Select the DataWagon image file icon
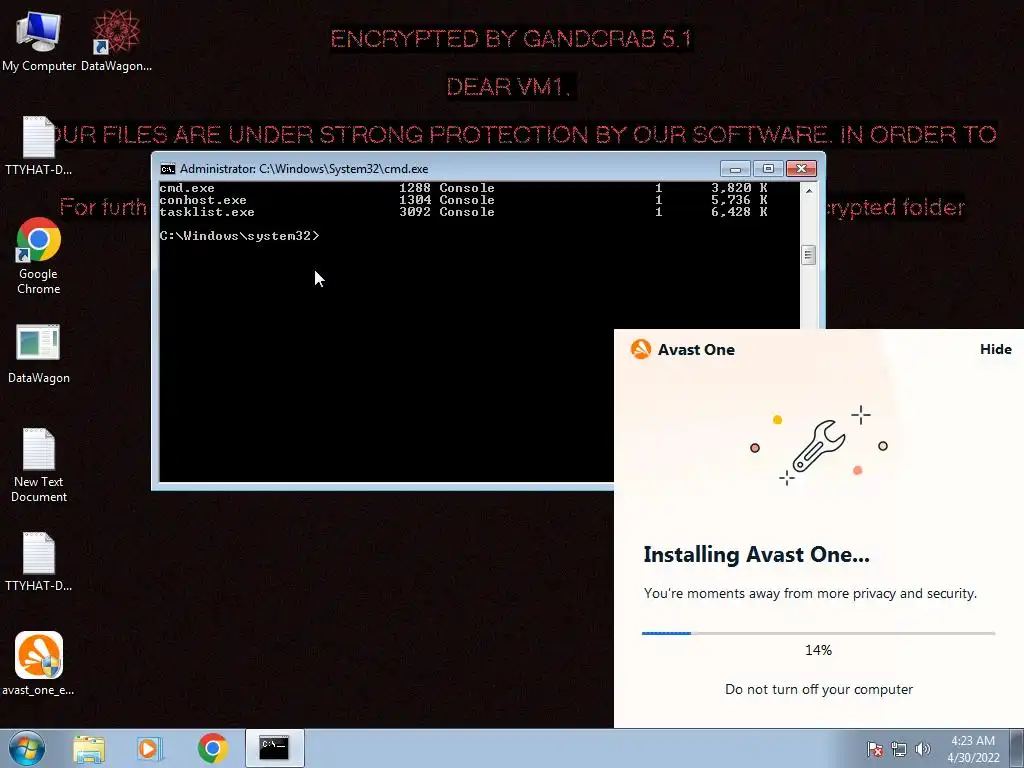1024x768 pixels. click(39, 354)
